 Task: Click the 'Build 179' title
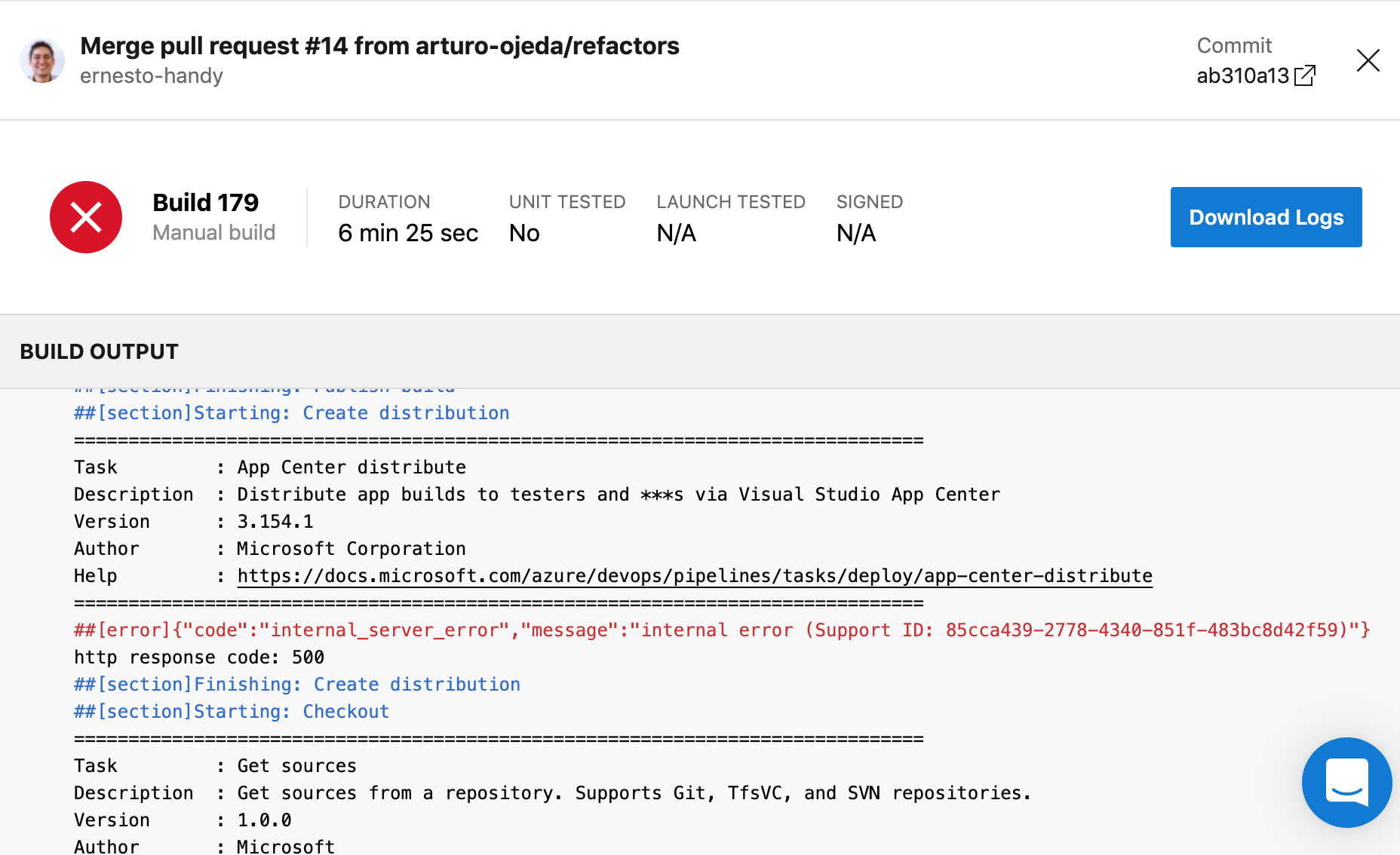coord(205,202)
